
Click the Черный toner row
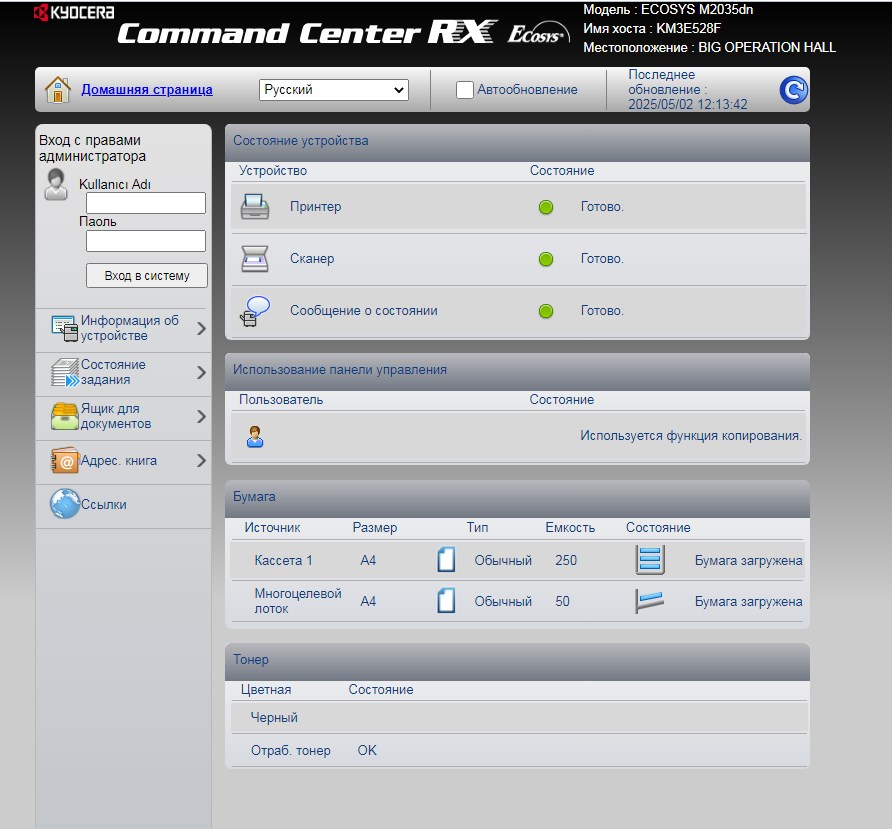519,717
